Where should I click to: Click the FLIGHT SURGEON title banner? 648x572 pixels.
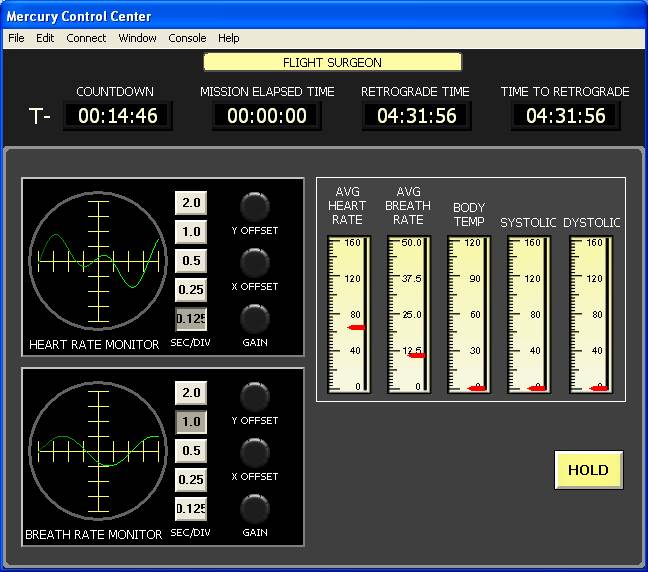[332, 62]
